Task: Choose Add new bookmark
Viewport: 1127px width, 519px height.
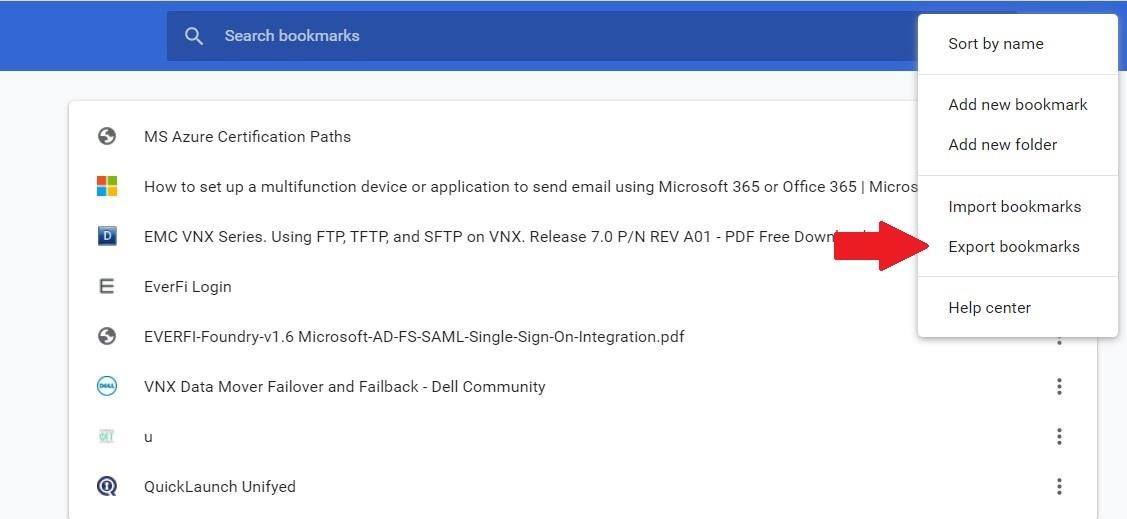Action: click(x=1017, y=105)
